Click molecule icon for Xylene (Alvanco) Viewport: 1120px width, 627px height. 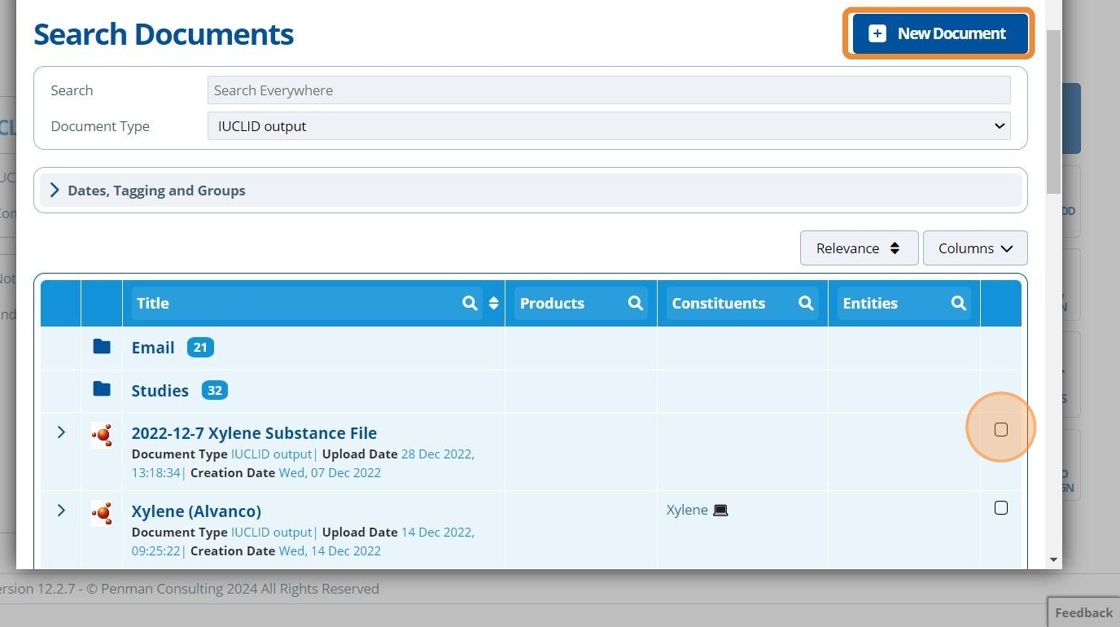[x=102, y=513]
